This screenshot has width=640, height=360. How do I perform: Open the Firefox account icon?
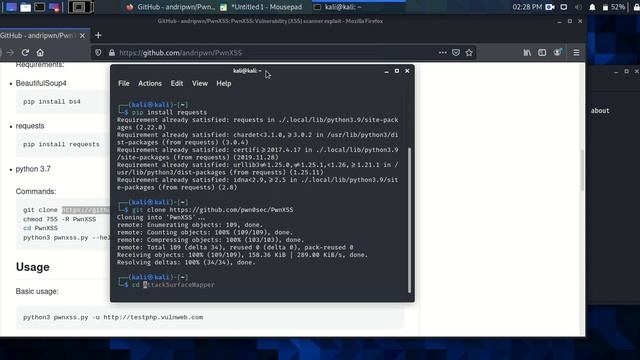[x=557, y=52]
